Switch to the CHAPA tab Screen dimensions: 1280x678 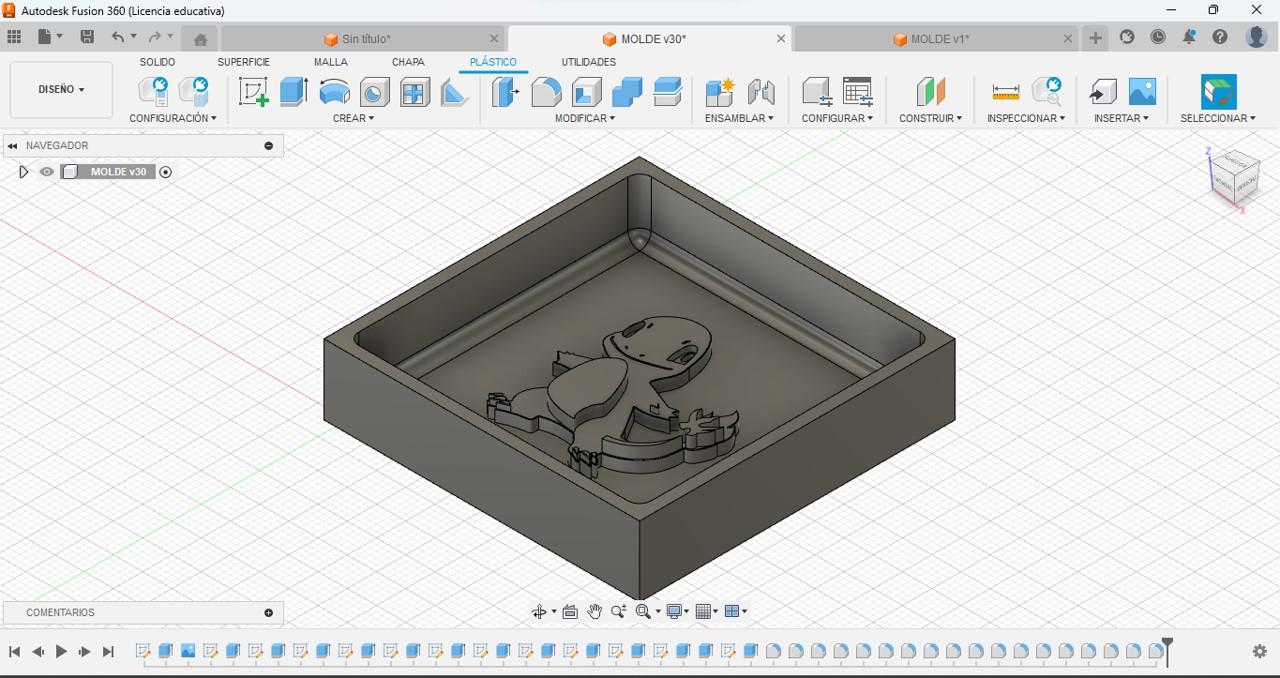[x=408, y=62]
